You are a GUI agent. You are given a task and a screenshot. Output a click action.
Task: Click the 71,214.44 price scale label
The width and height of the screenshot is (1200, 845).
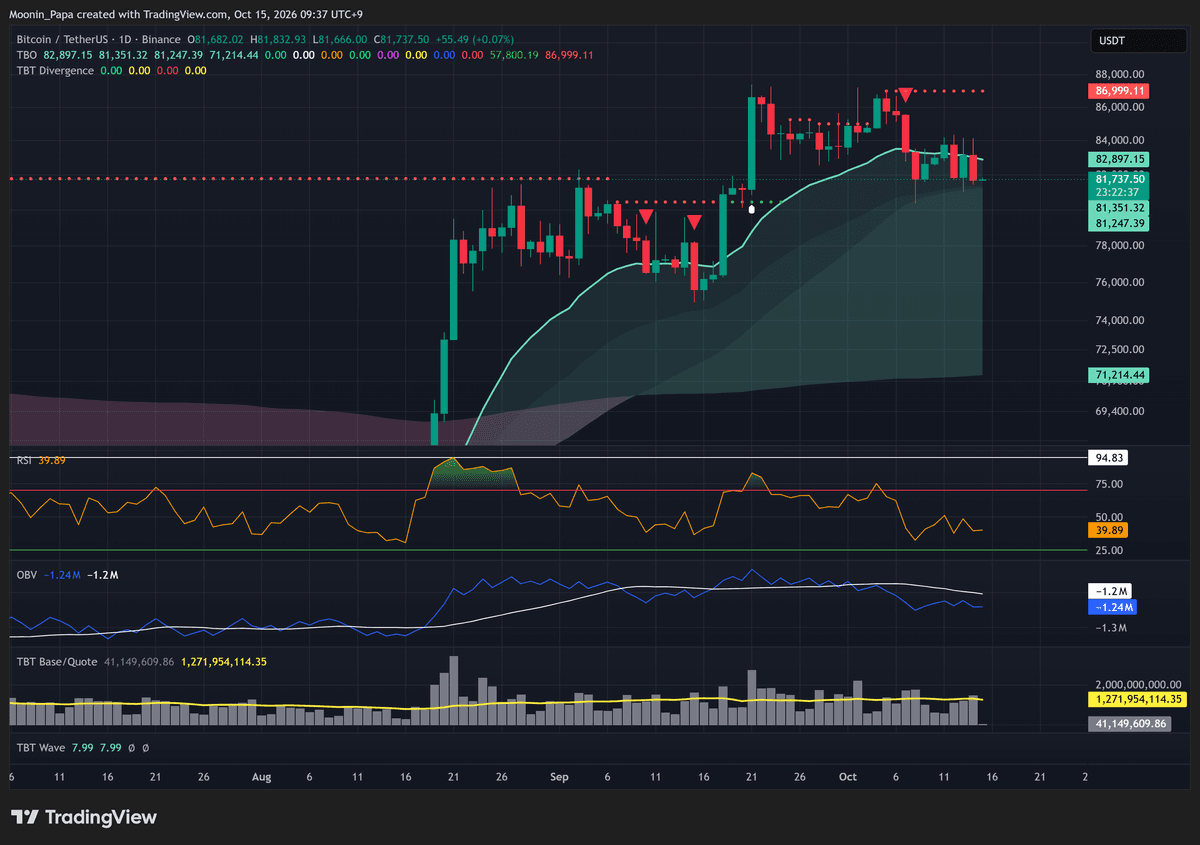(1118, 375)
